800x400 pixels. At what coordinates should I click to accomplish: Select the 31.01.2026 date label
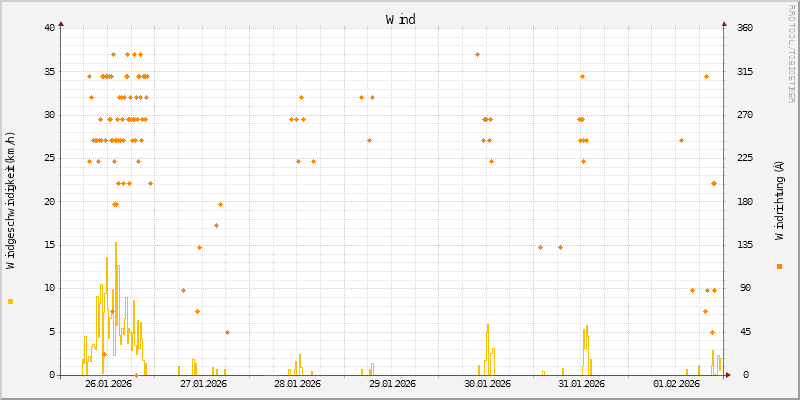pos(582,383)
